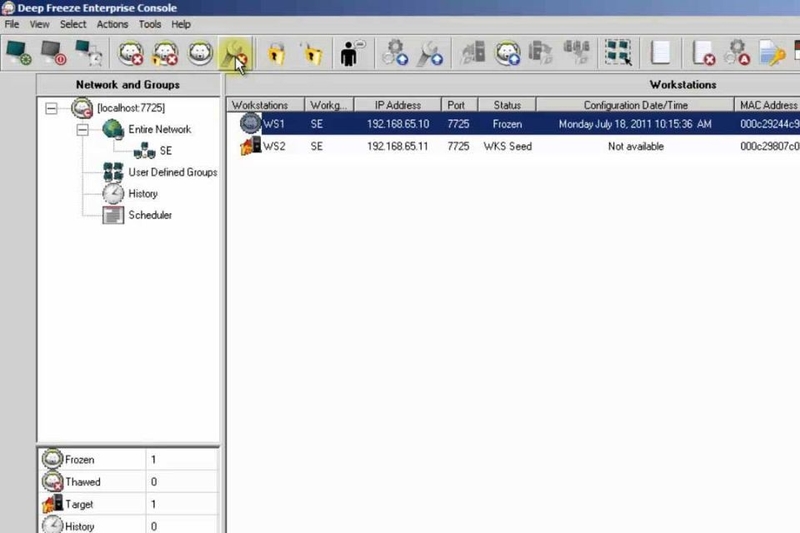Click the gears with red A icon
Viewport: 800px width, 533px height.
point(737,53)
